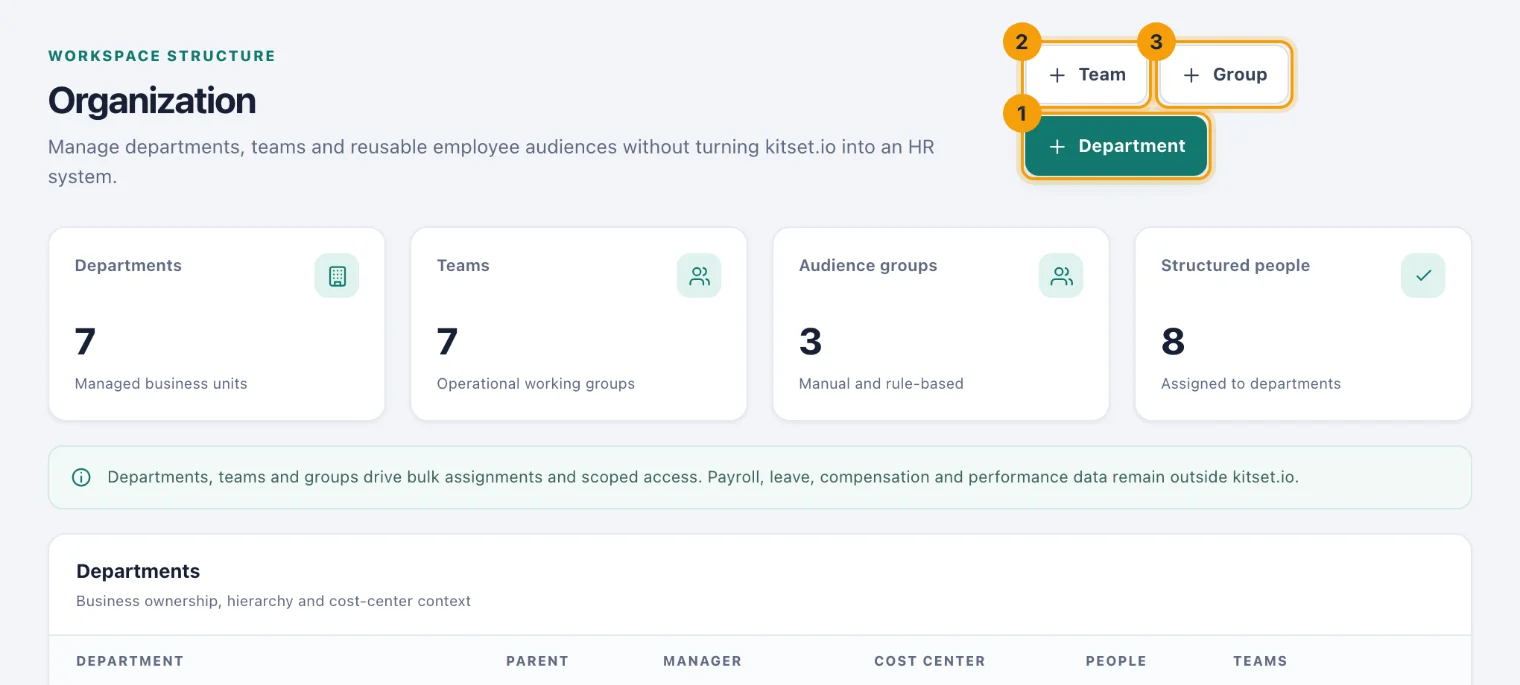Click the Audience groups count 3
This screenshot has width=1520, height=685.
[x=810, y=342]
